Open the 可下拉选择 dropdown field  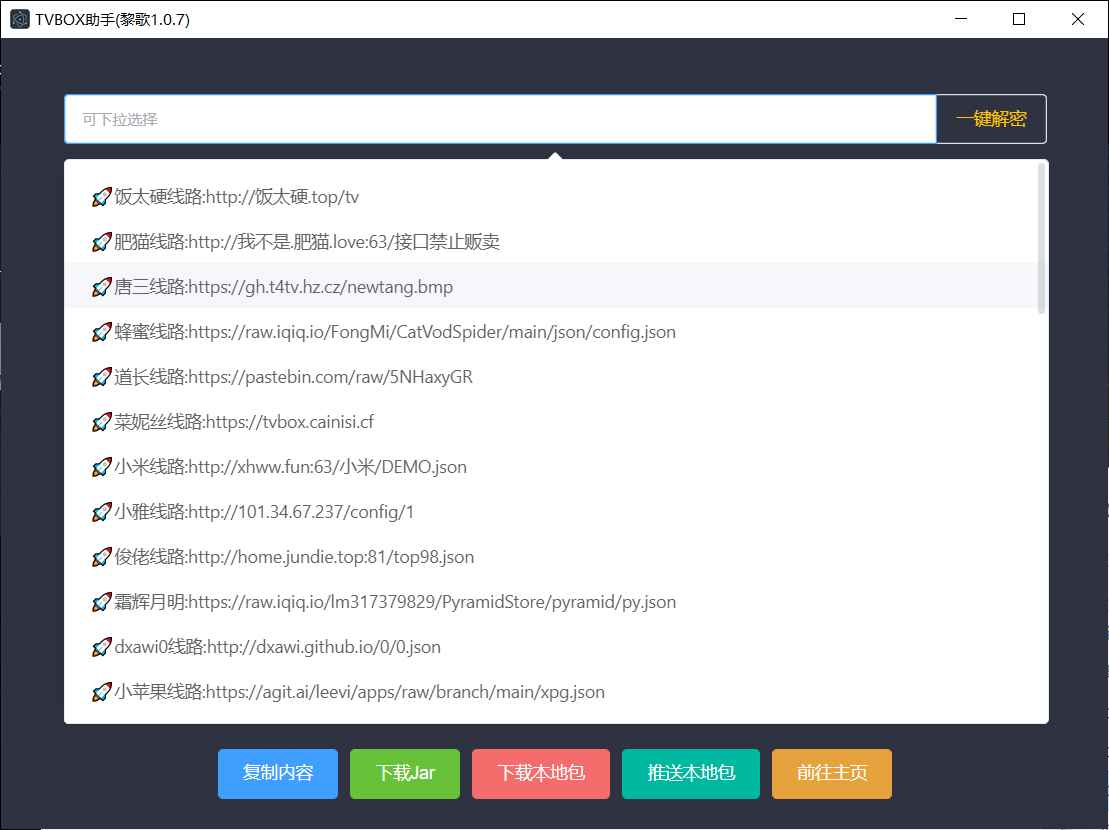click(500, 118)
